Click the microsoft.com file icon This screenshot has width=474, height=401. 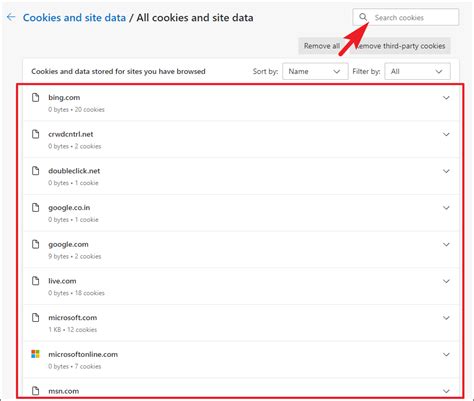35,317
